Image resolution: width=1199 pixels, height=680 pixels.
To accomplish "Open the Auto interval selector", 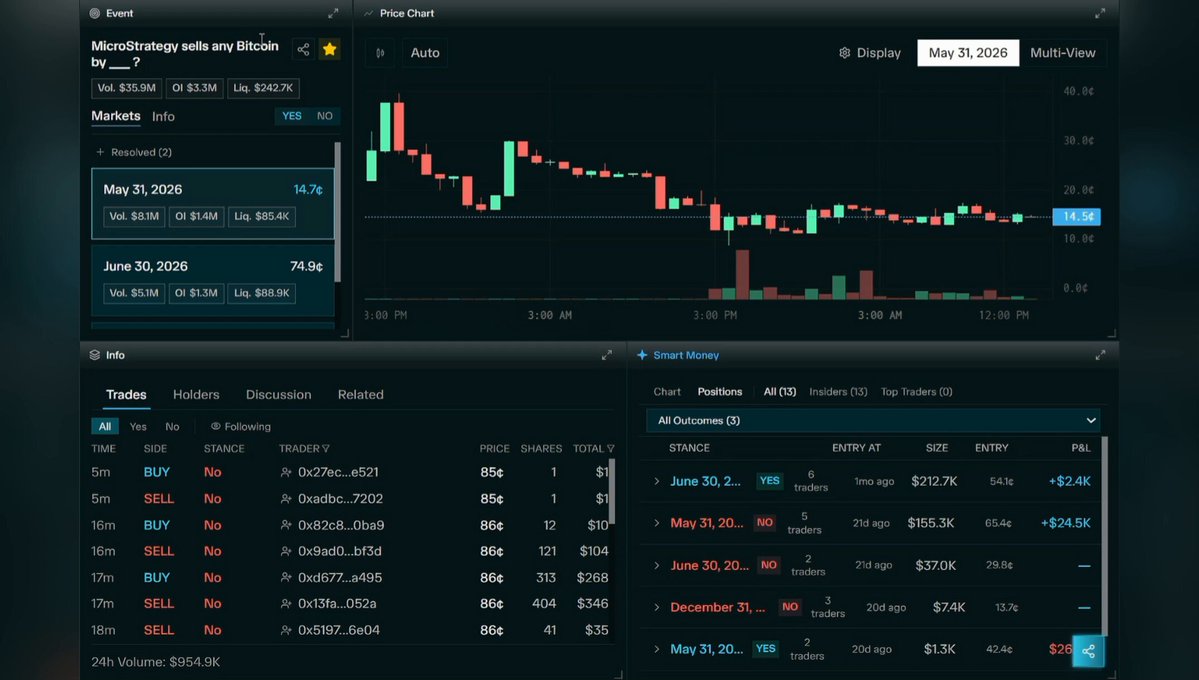I will (x=425, y=53).
